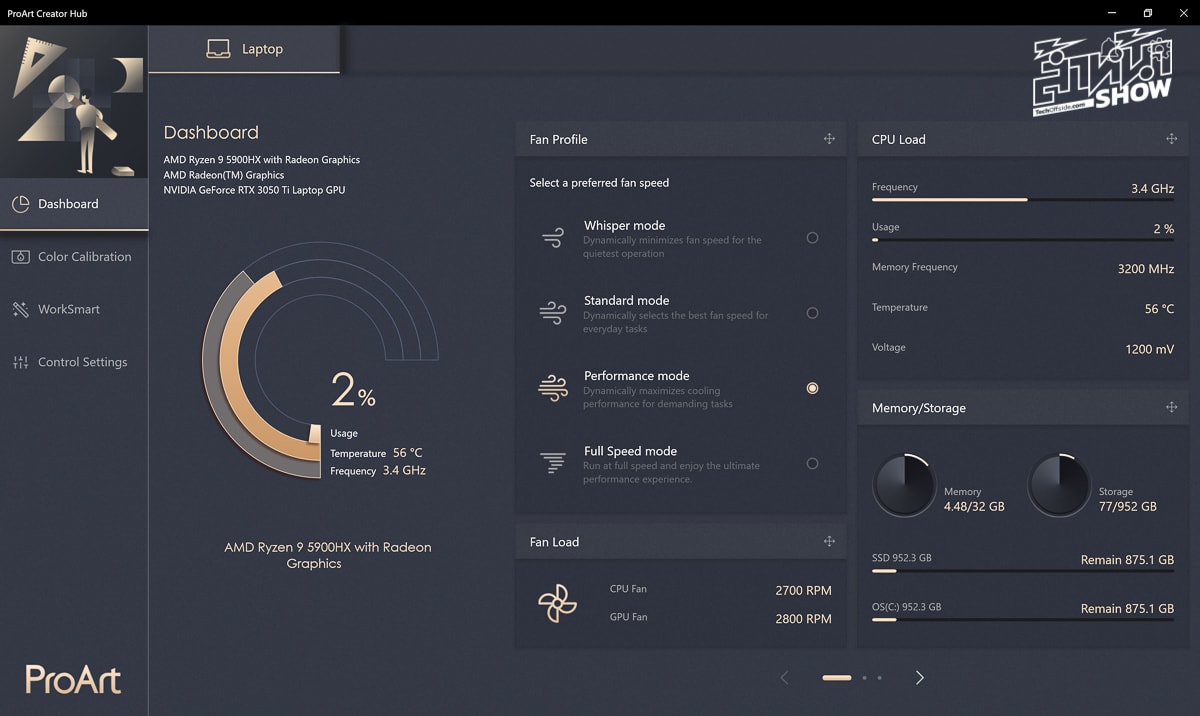The image size is (1200, 716).
Task: Click the Memory/Storage panel title
Action: click(x=919, y=408)
